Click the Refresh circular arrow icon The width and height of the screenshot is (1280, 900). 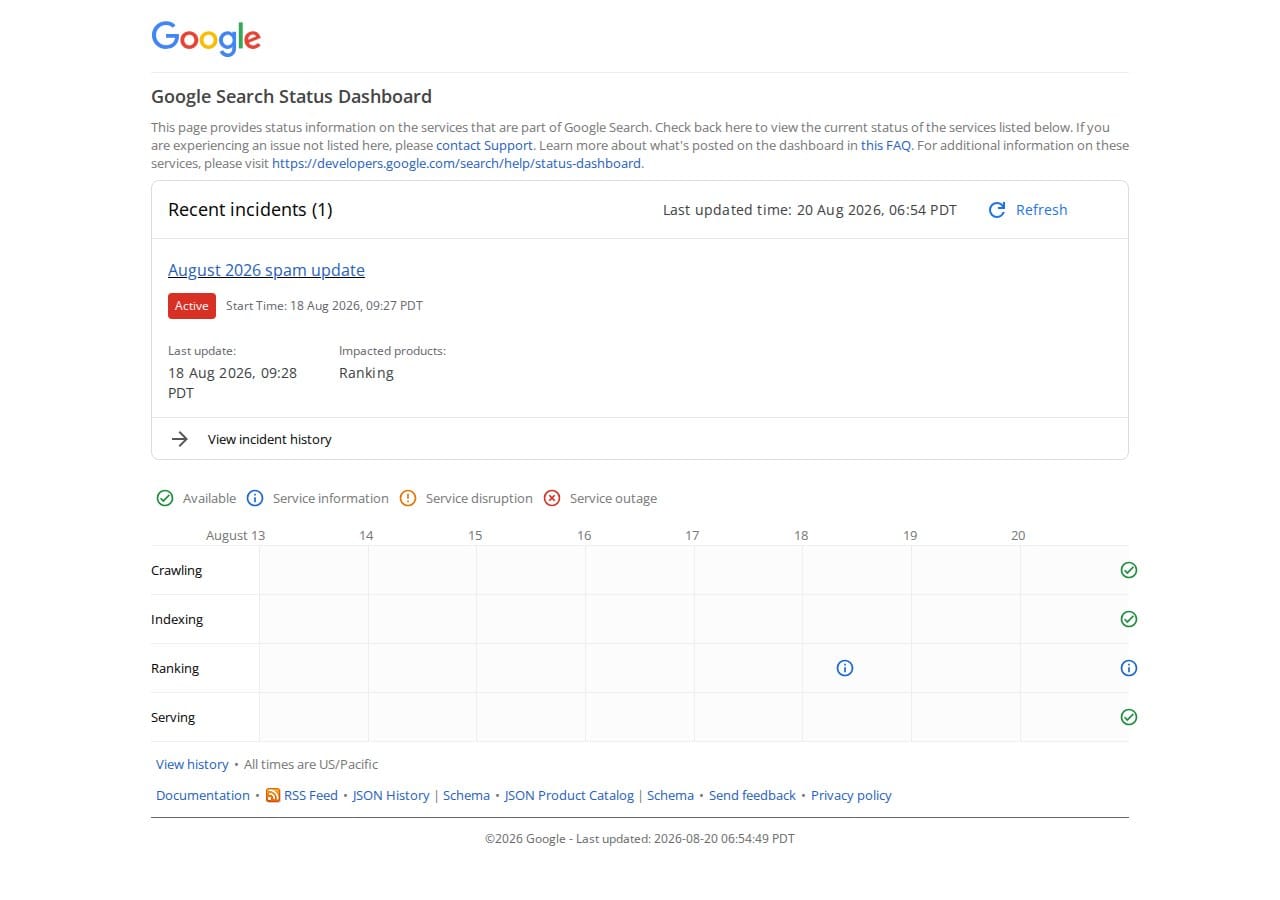coord(996,210)
